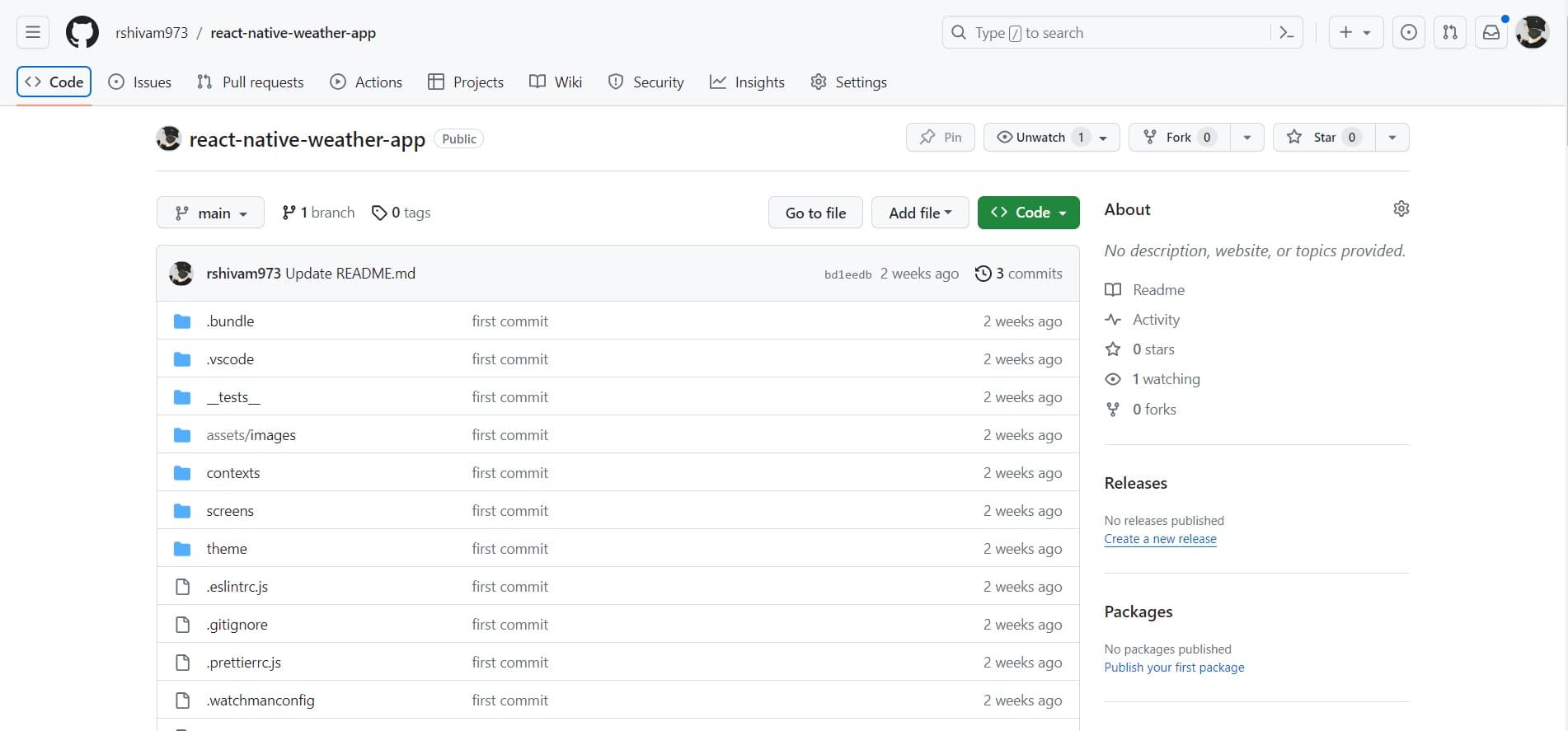Click the Readme book icon
Screen dimensions: 1568x731
tap(1113, 290)
